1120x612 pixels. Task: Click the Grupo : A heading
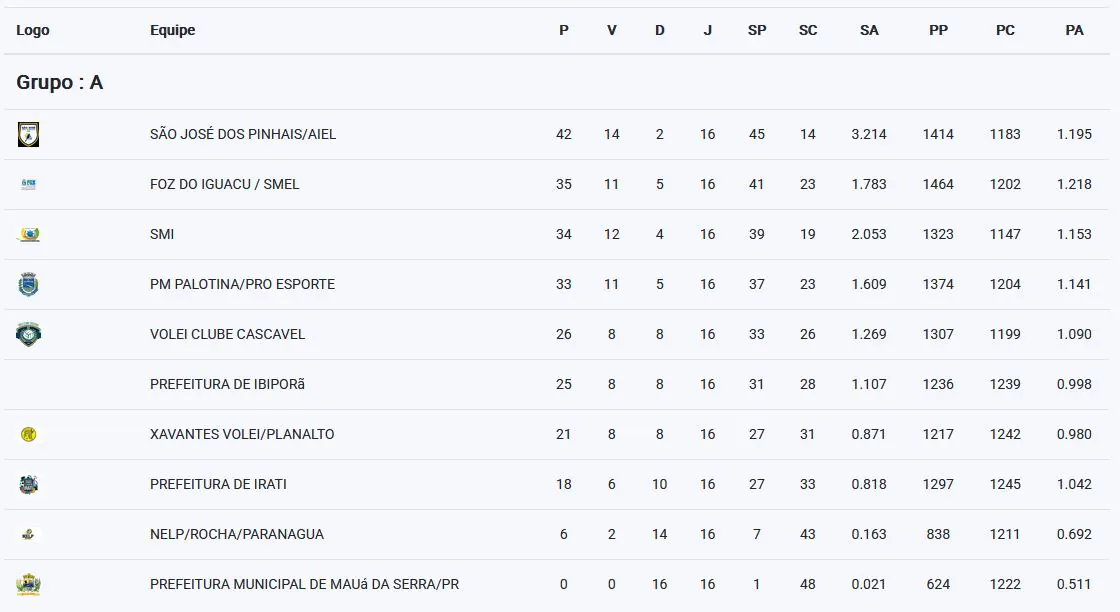(x=60, y=82)
